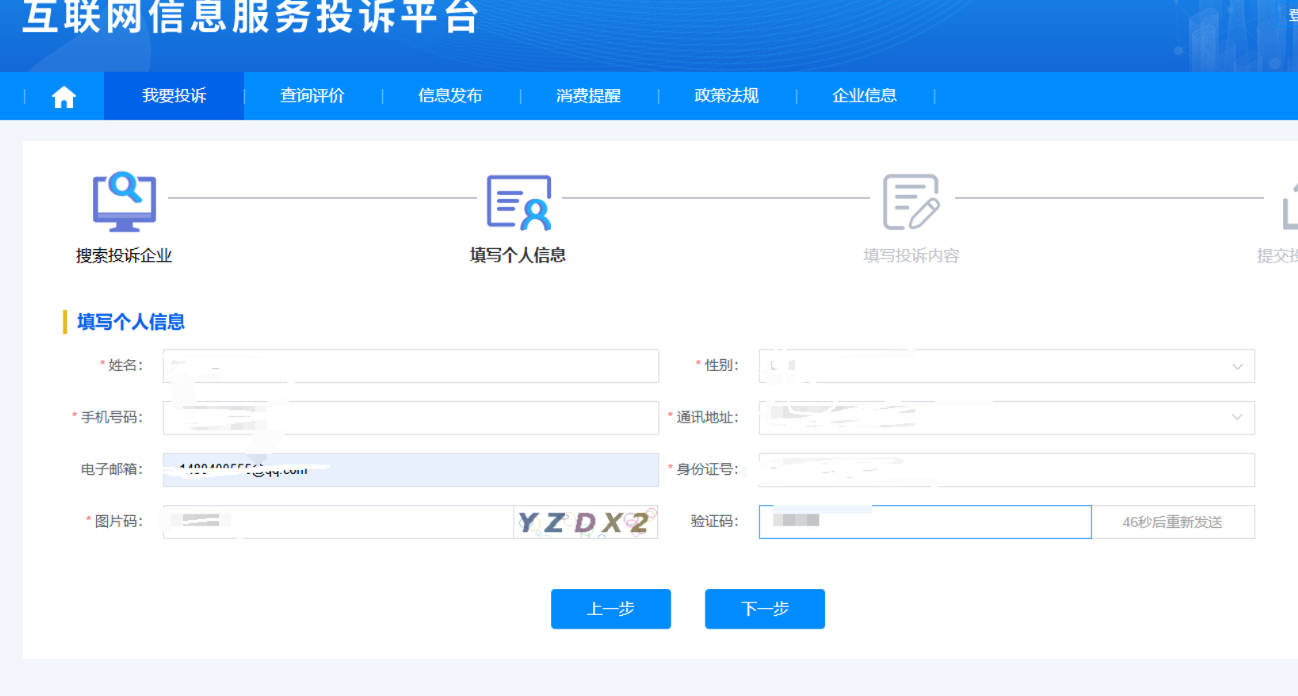The height and width of the screenshot is (696, 1298).
Task: Click the 46秒后重新发送 countdown button
Action: 1172,521
